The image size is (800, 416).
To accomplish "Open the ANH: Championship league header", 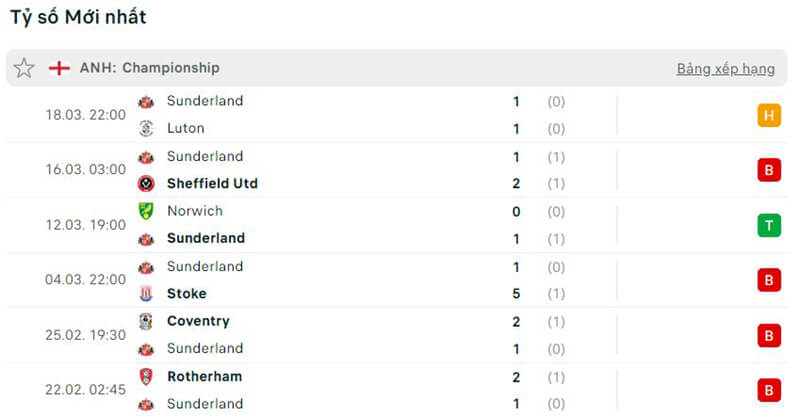I will pyautogui.click(x=150, y=68).
